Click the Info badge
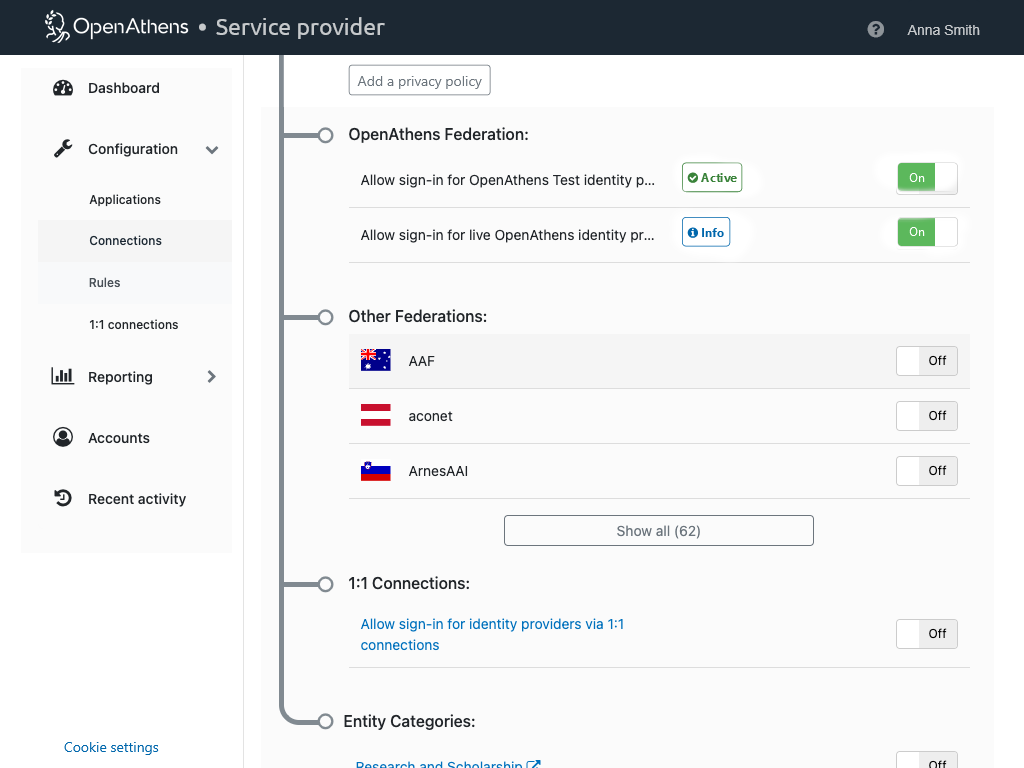The height and width of the screenshot is (768, 1024). pyautogui.click(x=706, y=232)
